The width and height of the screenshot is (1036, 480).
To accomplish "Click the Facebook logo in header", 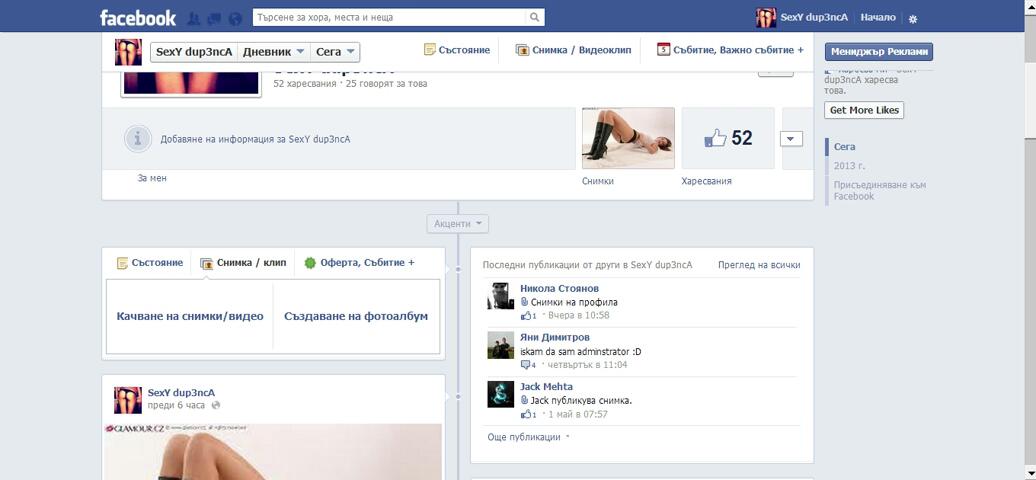I will pos(138,17).
